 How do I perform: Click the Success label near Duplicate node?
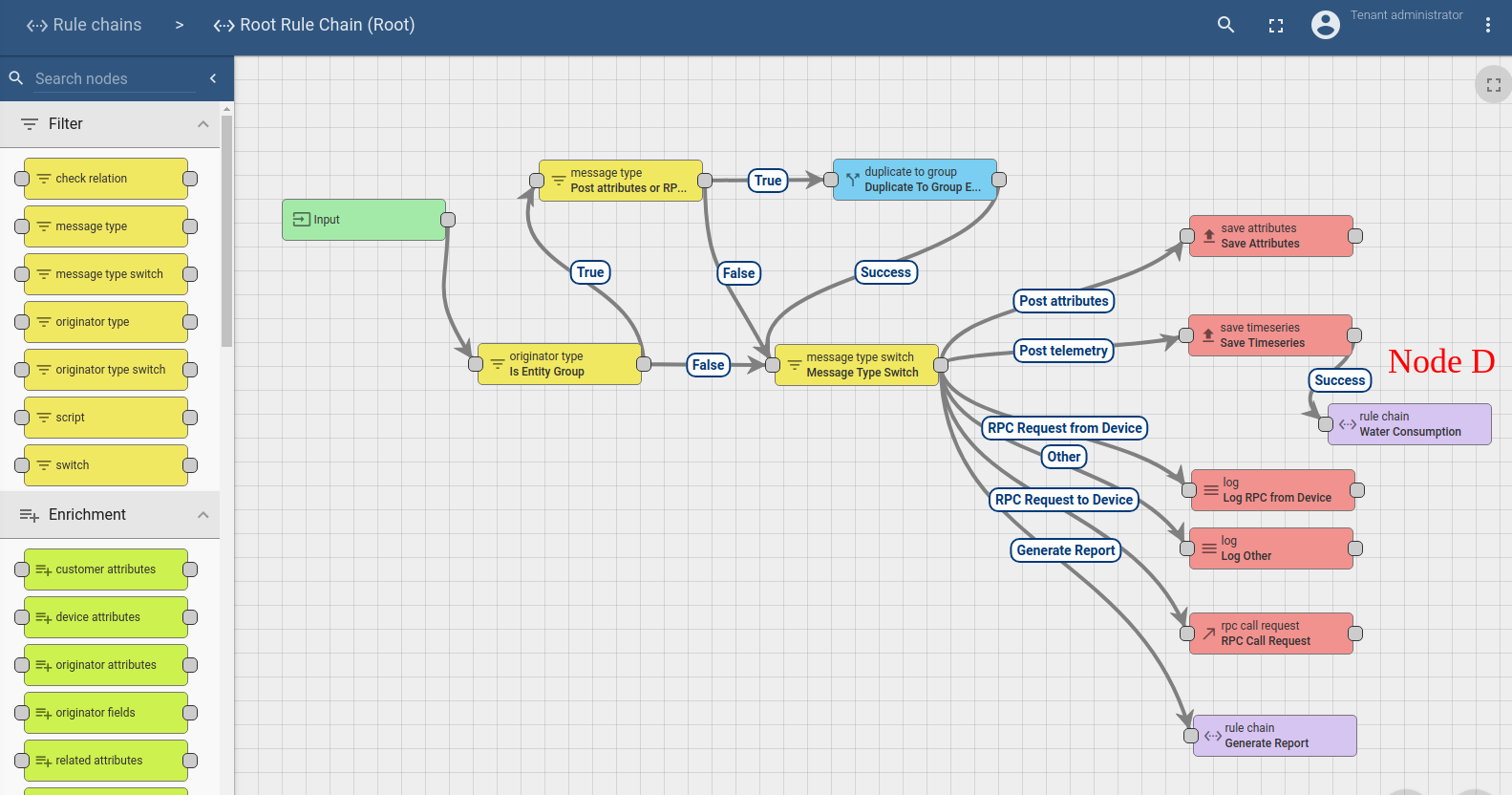[886, 272]
